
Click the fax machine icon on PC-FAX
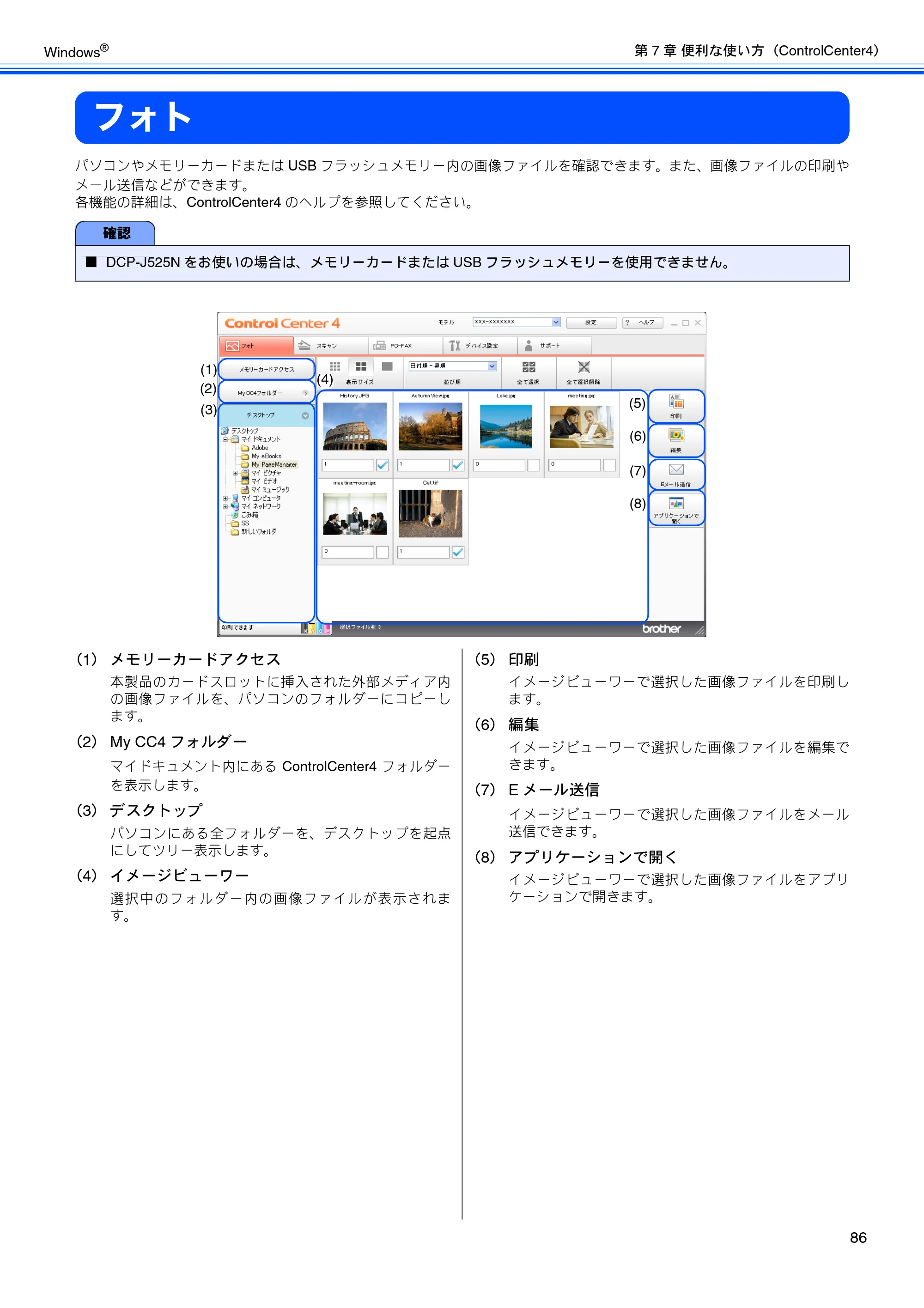pos(379,345)
